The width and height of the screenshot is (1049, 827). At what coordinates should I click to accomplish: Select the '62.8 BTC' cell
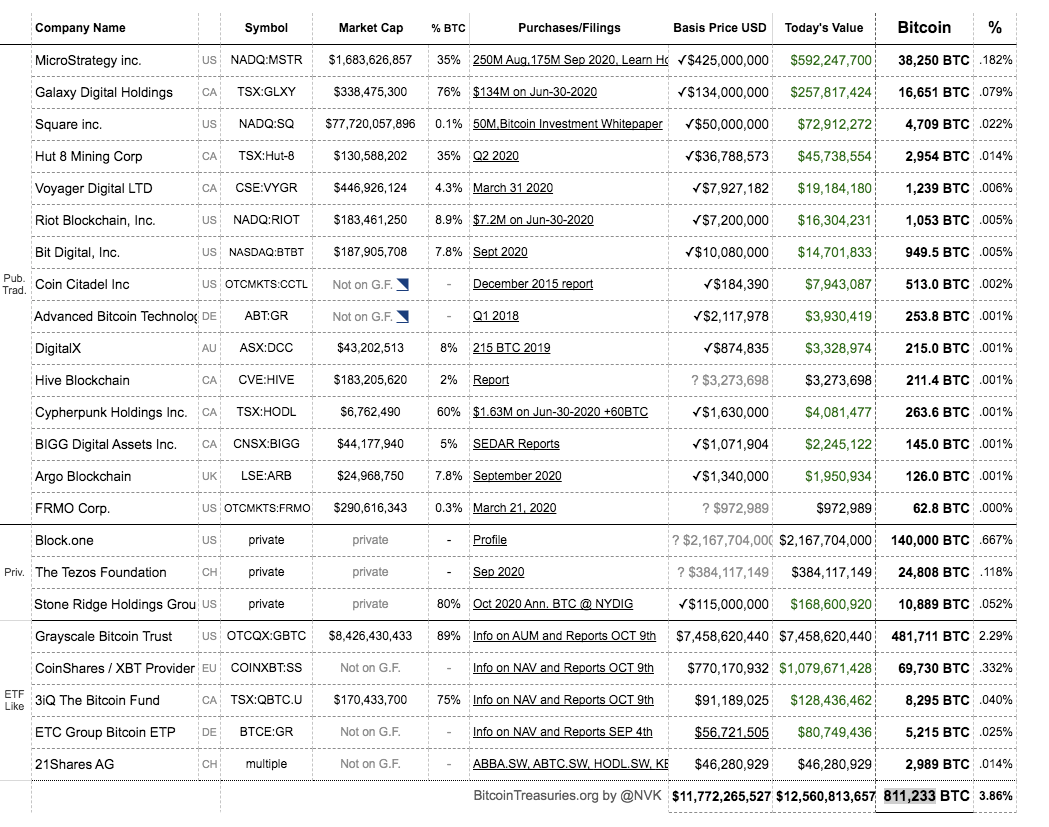[x=925, y=509]
